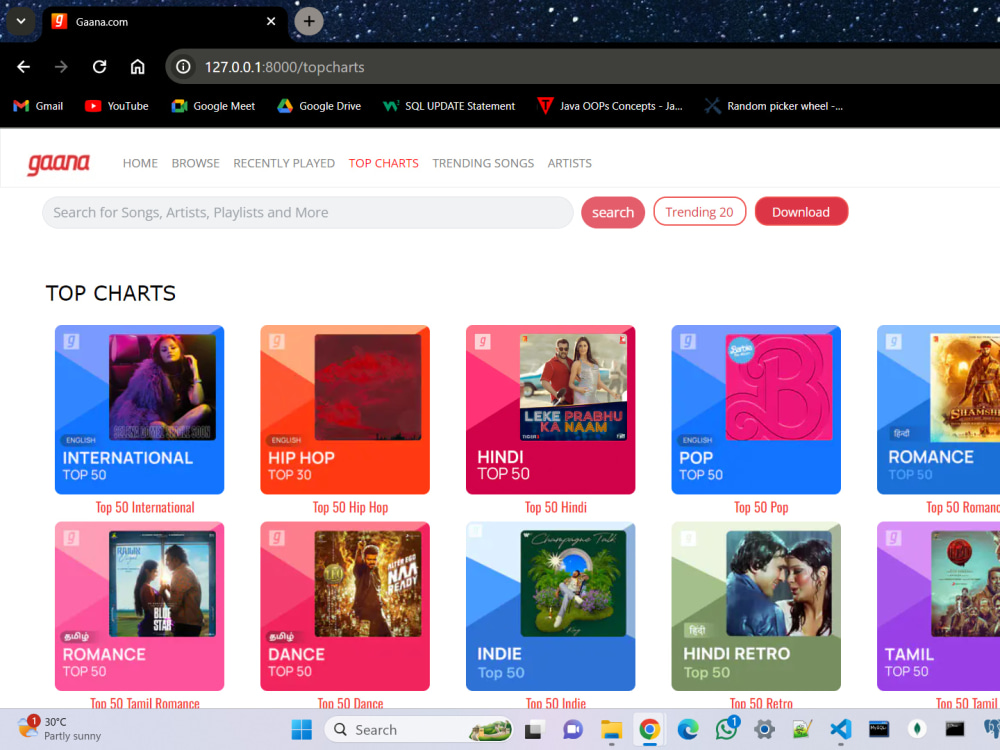This screenshot has width=1000, height=750.
Task: Click the browser forward arrow
Action: click(61, 67)
